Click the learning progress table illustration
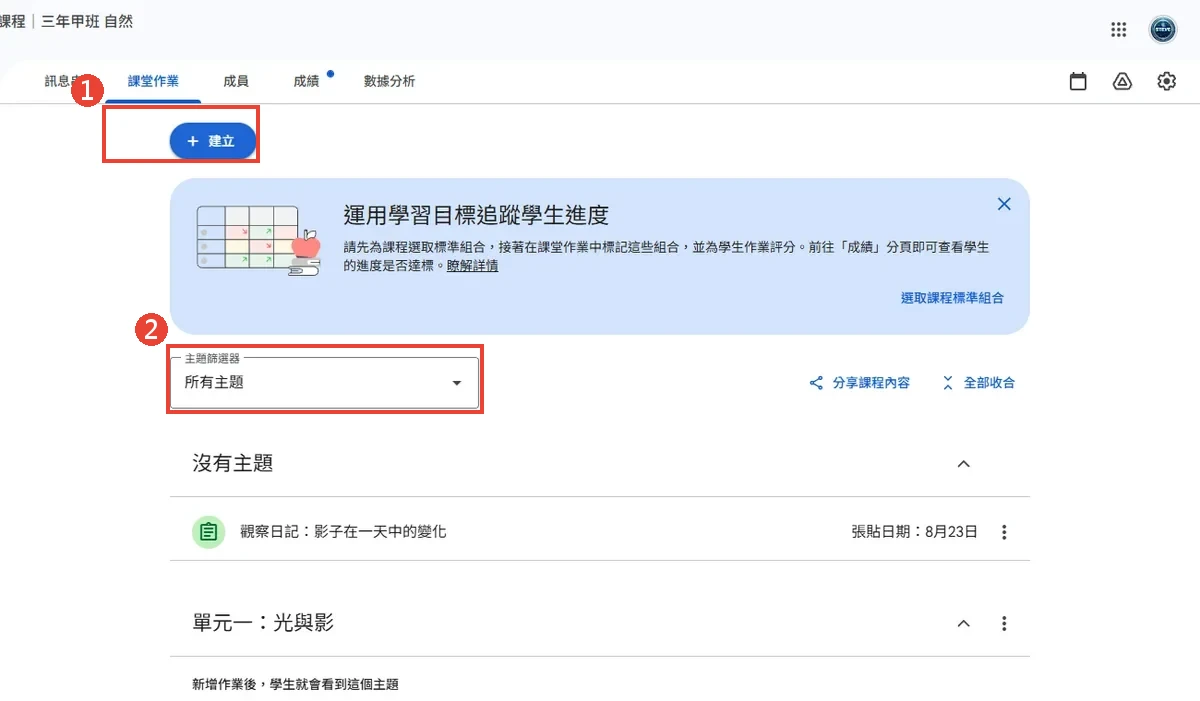 pos(258,239)
